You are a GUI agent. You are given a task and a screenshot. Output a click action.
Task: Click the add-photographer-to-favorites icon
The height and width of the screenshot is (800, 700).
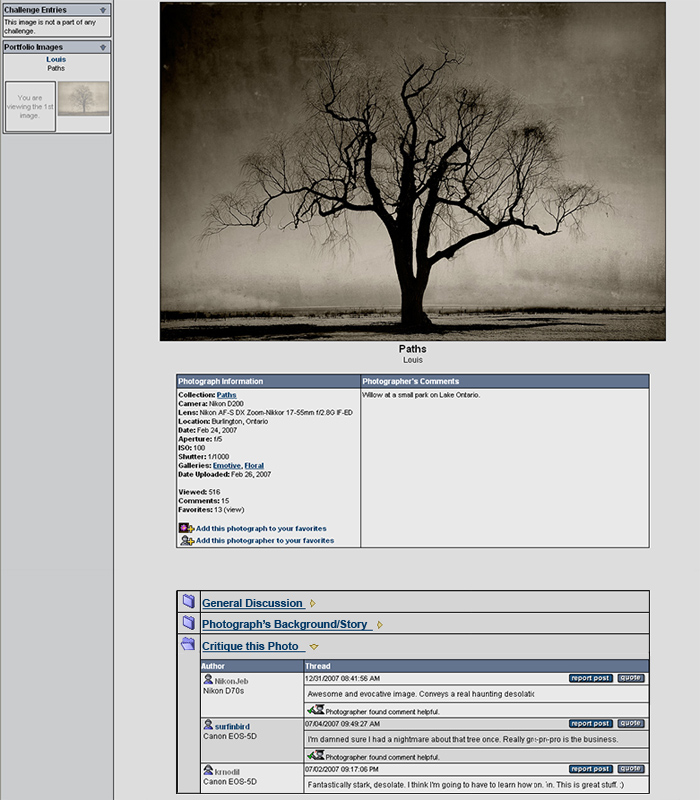(x=187, y=540)
